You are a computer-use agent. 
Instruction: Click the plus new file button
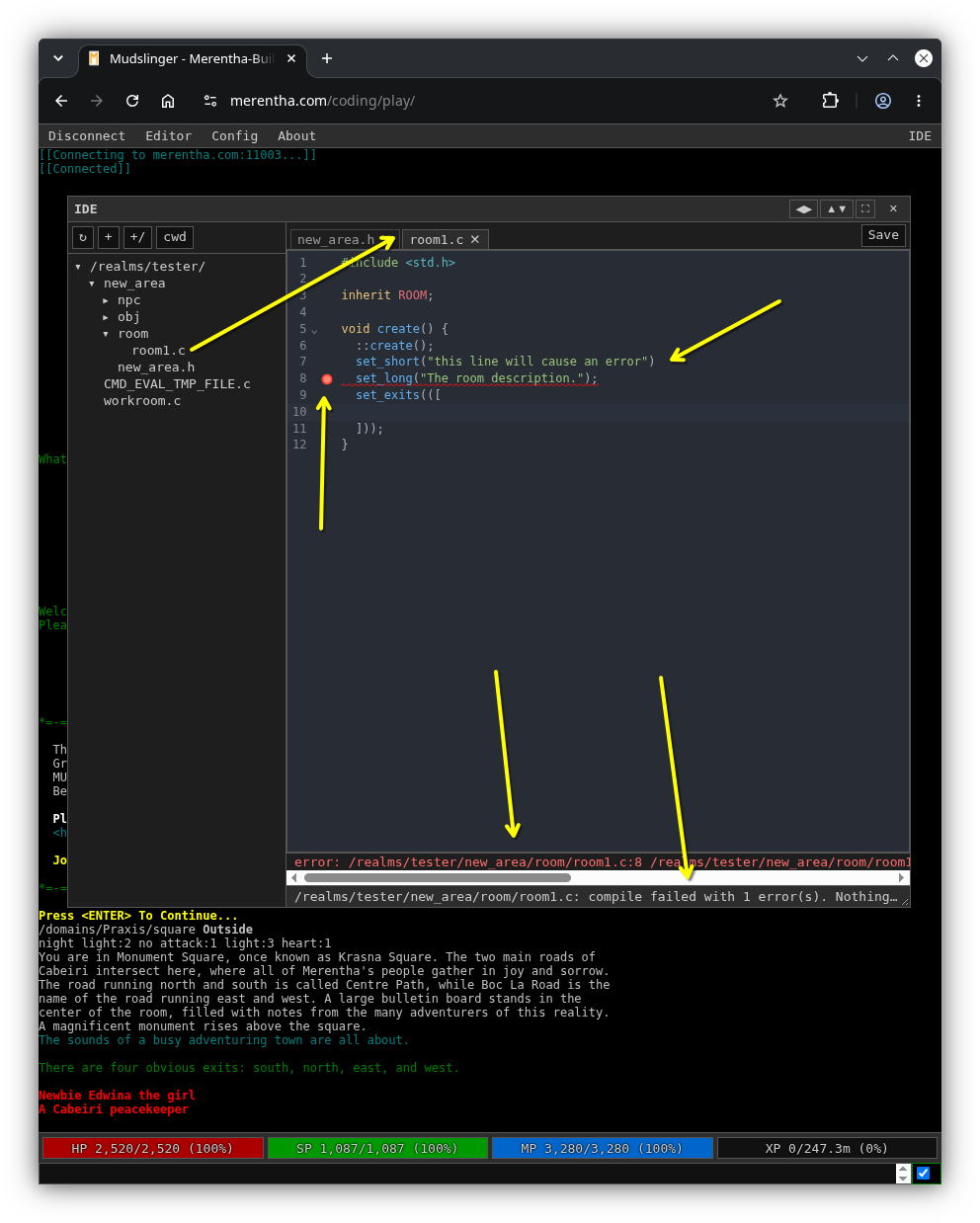109,237
